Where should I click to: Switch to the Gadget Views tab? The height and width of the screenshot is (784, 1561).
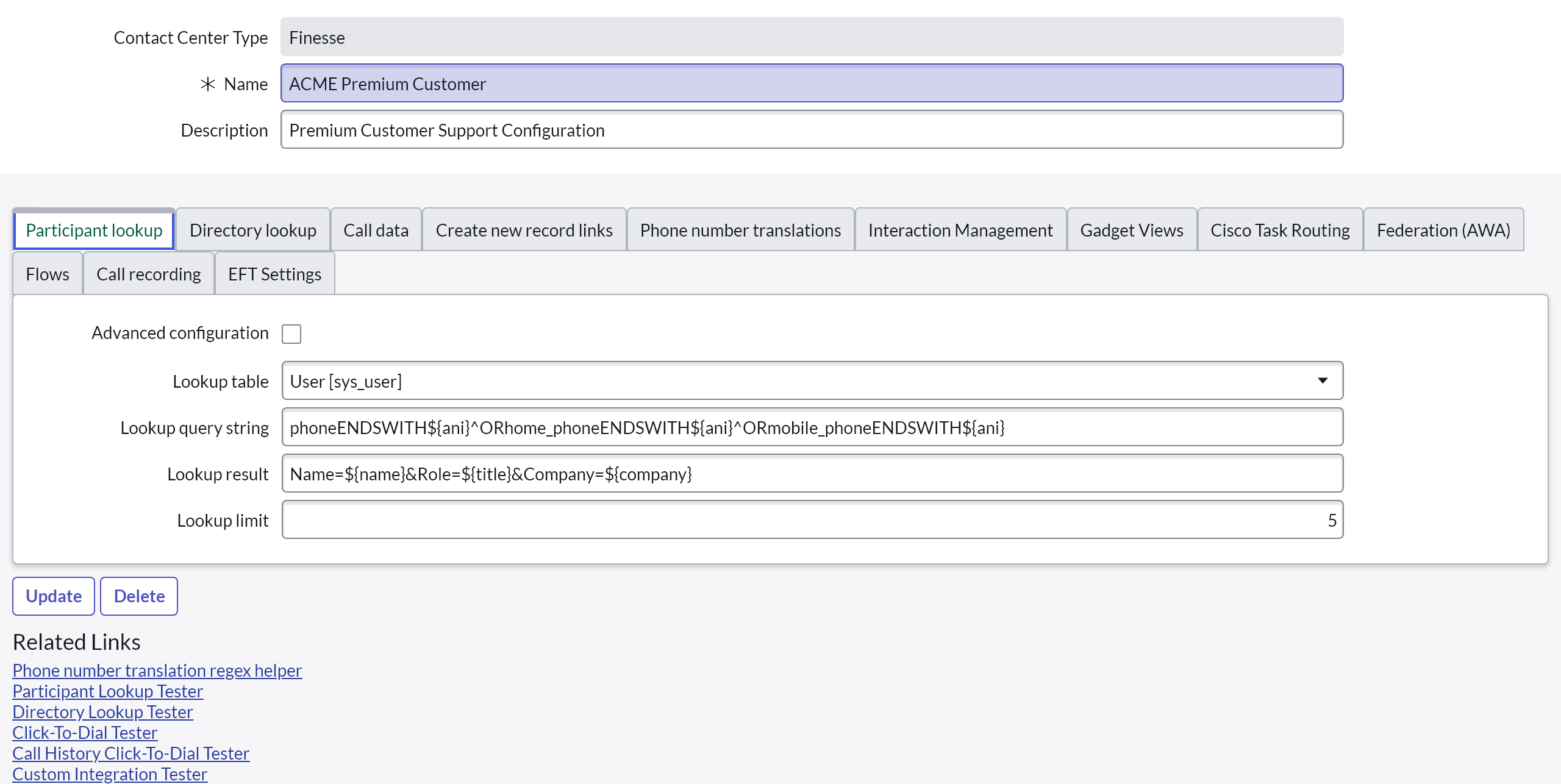click(x=1132, y=230)
